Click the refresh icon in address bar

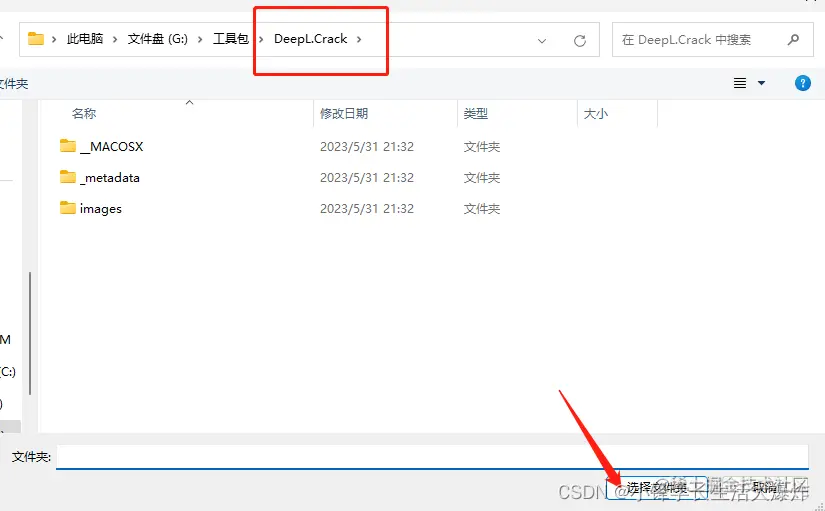[x=580, y=41]
